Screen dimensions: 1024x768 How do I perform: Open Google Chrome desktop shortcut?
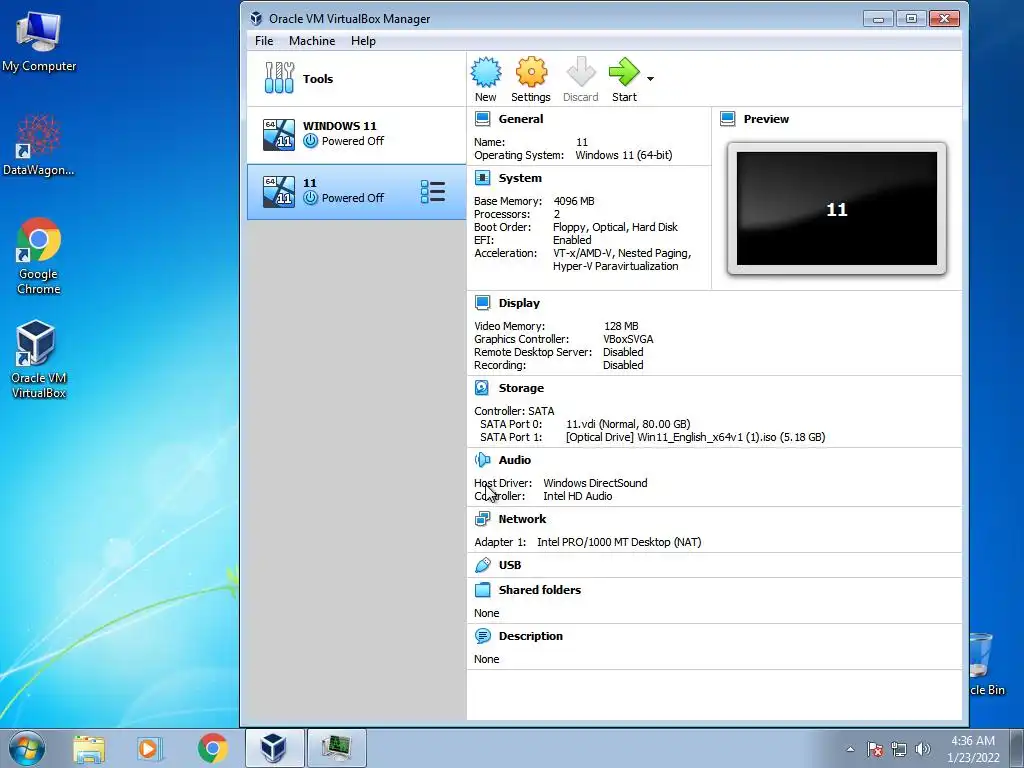[x=39, y=256]
